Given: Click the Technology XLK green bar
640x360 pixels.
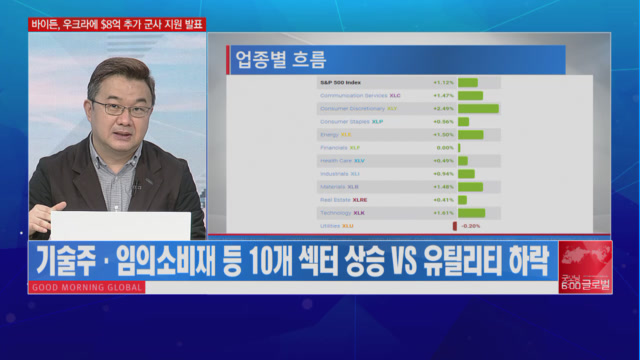Looking at the screenshot, I should tap(471, 213).
